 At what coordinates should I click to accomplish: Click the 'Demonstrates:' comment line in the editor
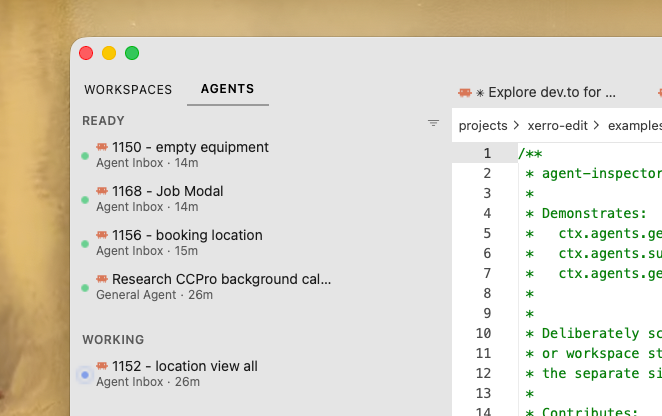pyautogui.click(x=594, y=213)
